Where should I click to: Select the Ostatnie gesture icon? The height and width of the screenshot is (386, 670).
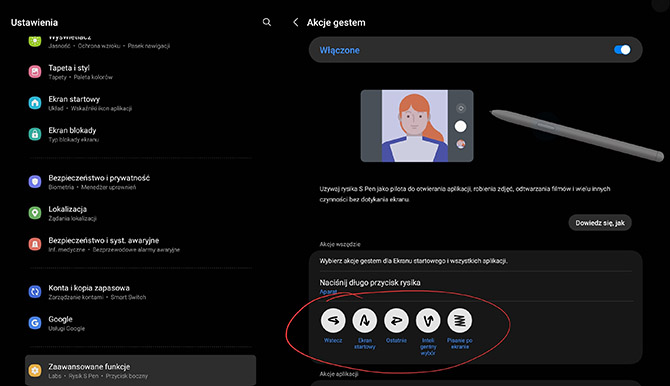pos(396,320)
